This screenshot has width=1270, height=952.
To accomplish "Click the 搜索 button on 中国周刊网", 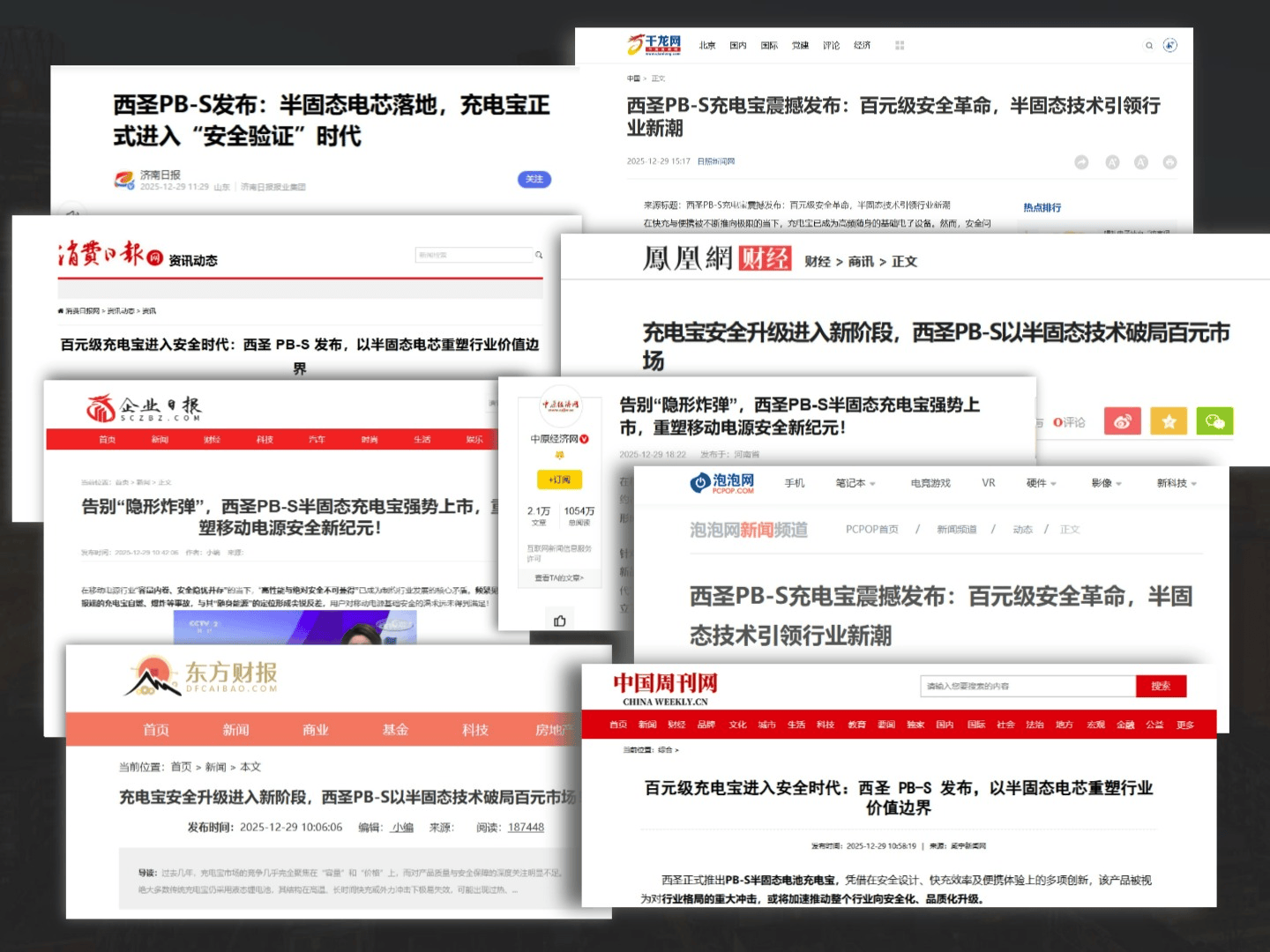I will (x=1162, y=686).
